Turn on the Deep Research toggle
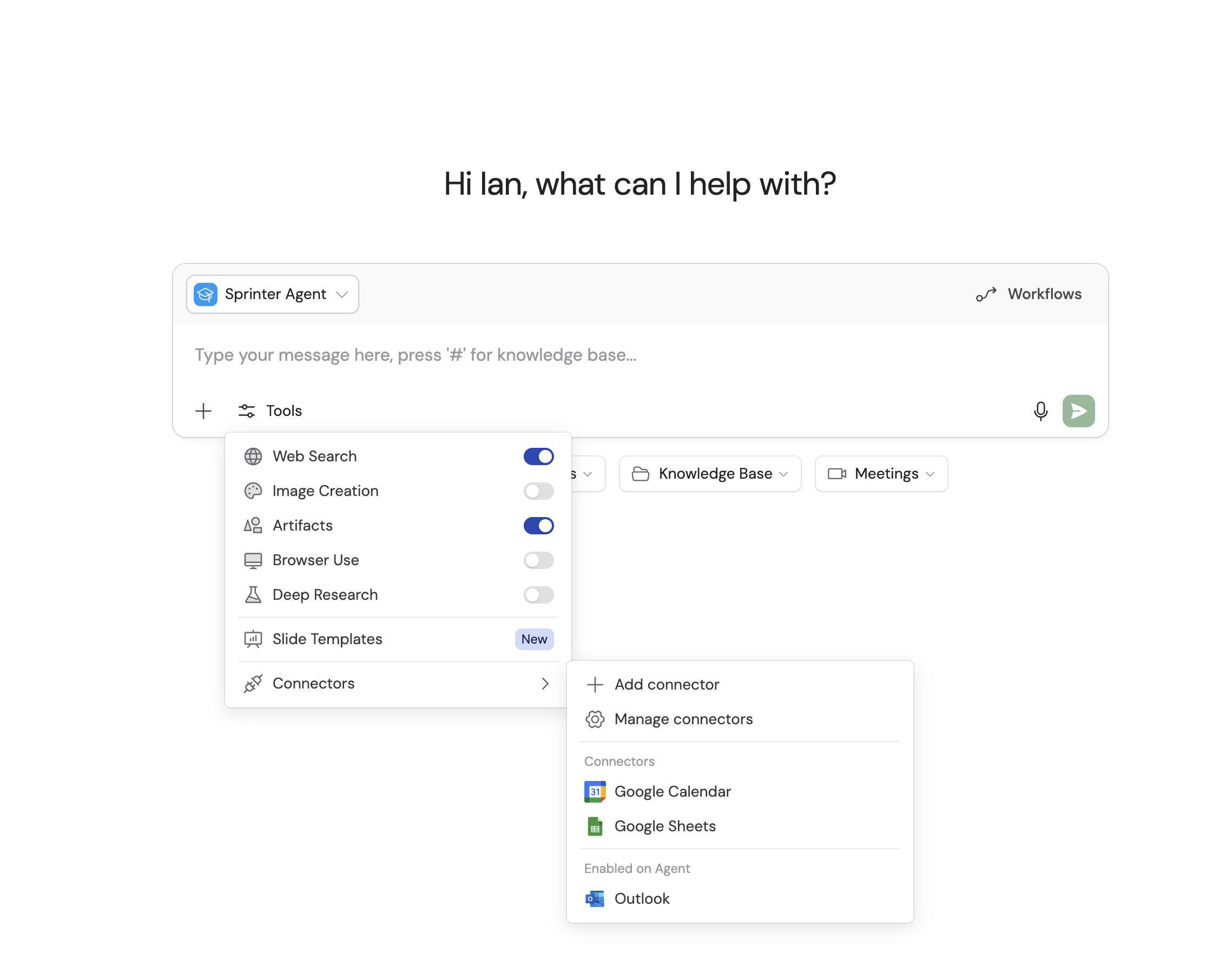Image resolution: width=1226 pixels, height=980 pixels. point(538,594)
